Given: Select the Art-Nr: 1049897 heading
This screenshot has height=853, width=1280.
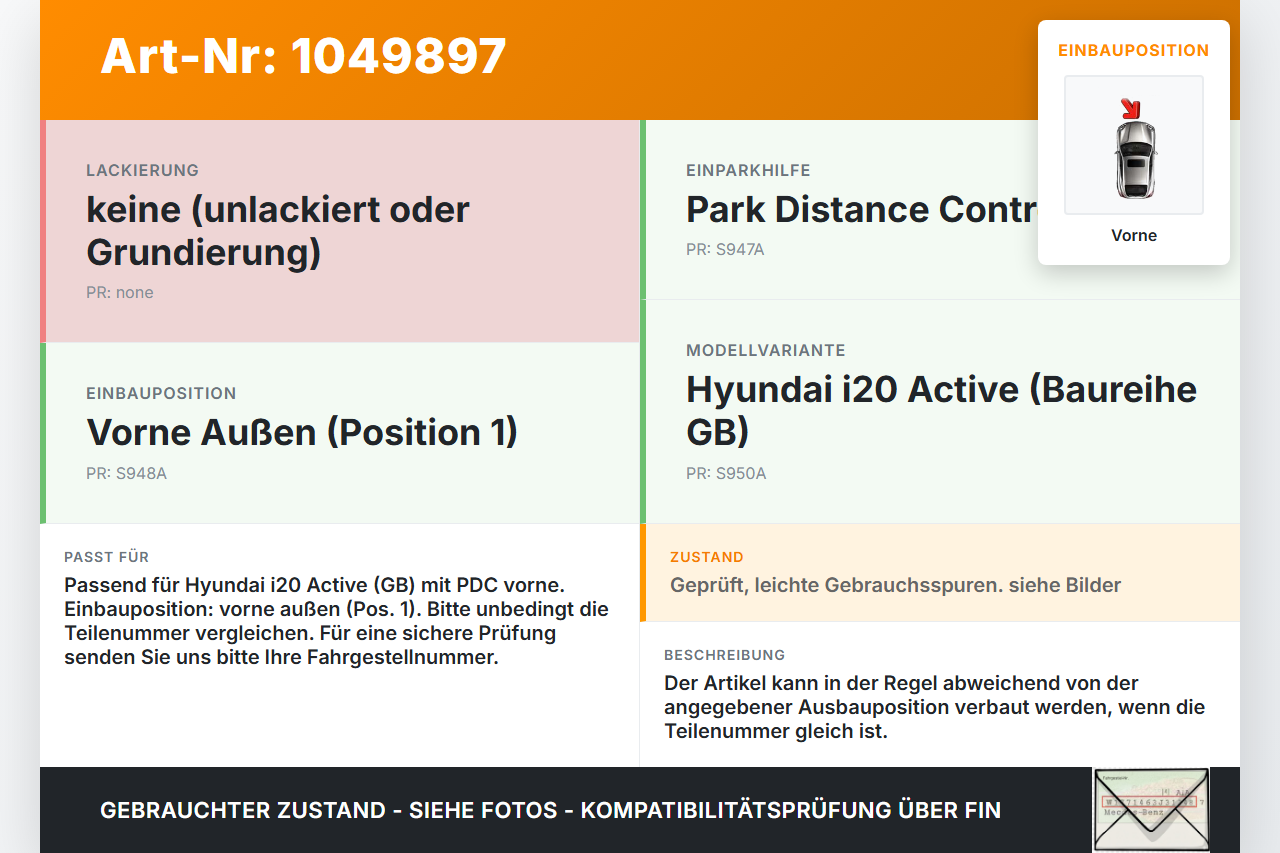Looking at the screenshot, I should pos(303,56).
